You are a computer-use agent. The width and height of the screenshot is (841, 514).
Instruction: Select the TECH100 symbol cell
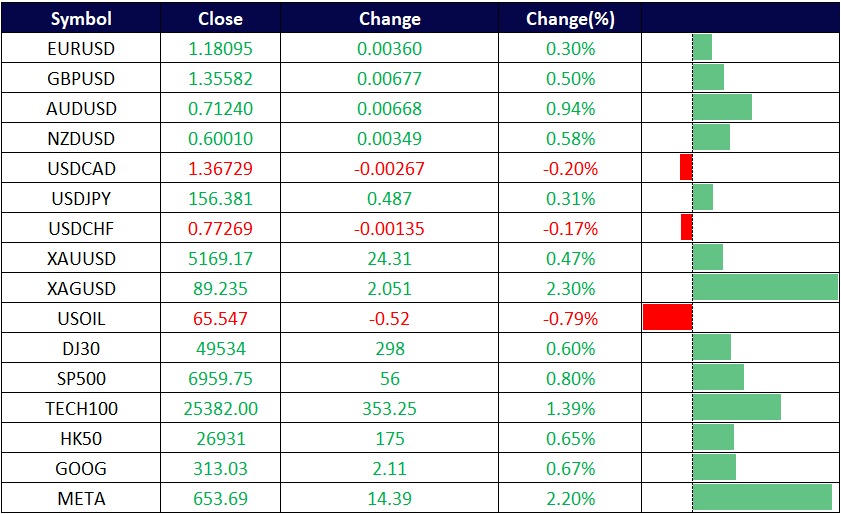(81, 408)
